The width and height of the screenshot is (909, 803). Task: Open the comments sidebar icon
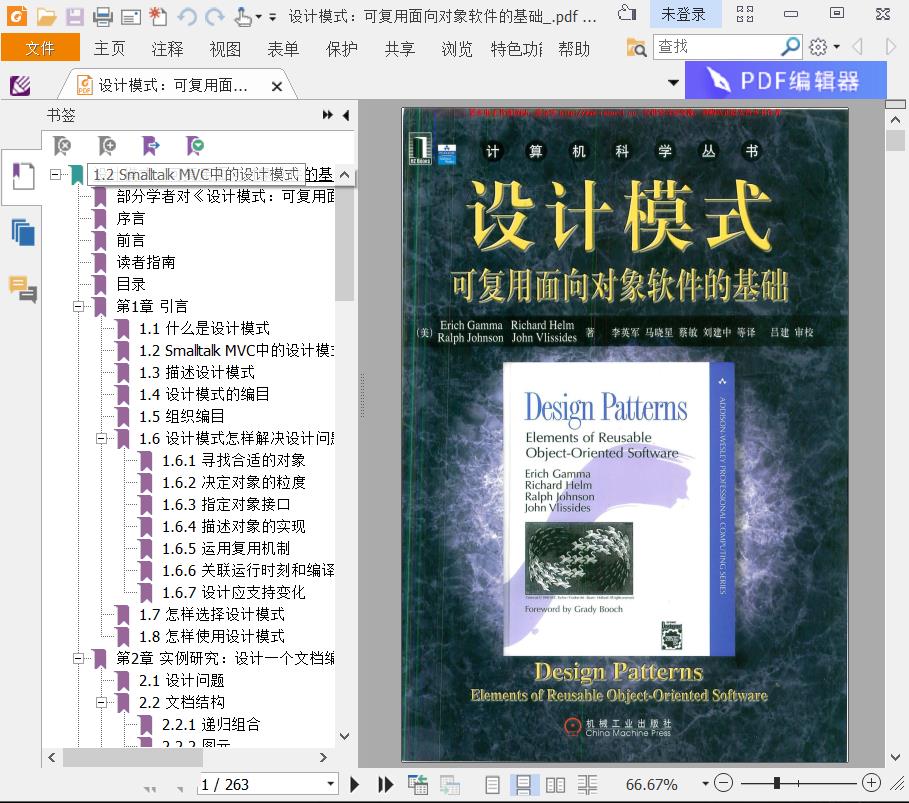23,289
